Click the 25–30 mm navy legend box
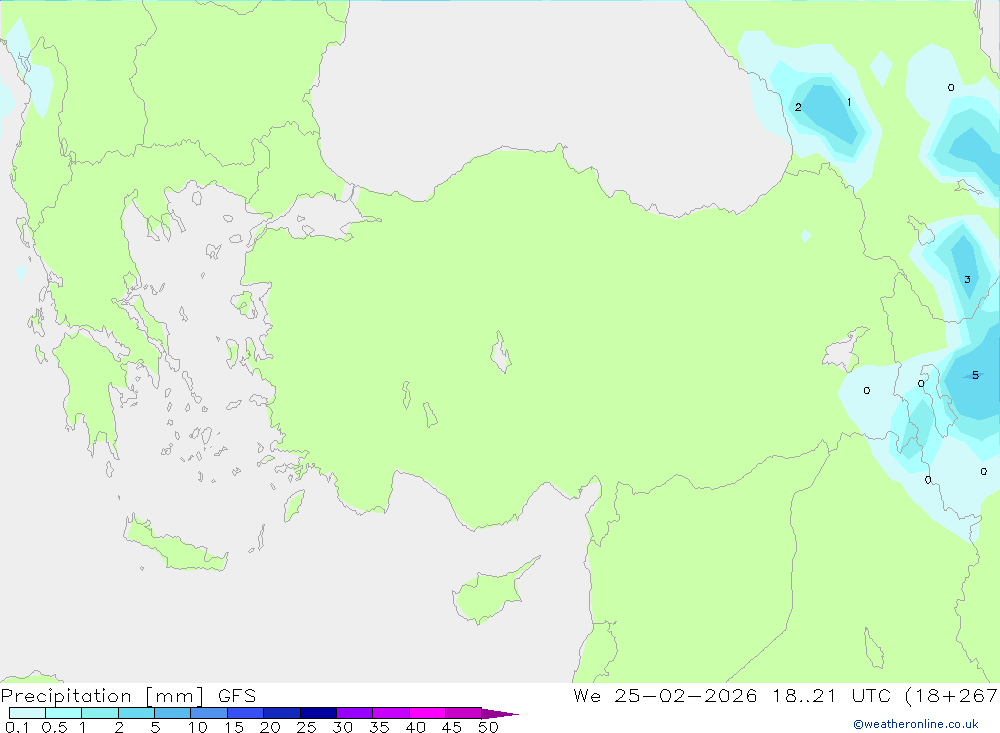Image resolution: width=1000 pixels, height=733 pixels. click(318, 713)
